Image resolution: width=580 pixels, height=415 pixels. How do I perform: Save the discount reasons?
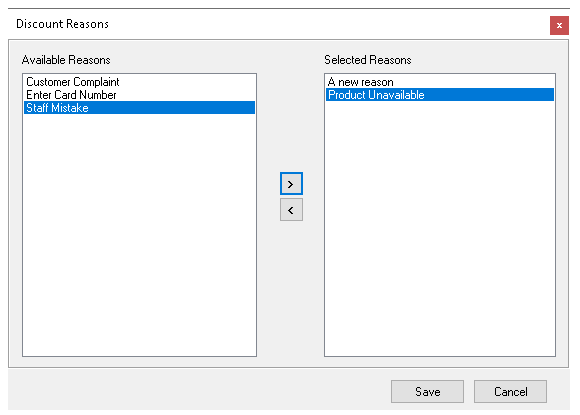tap(427, 391)
